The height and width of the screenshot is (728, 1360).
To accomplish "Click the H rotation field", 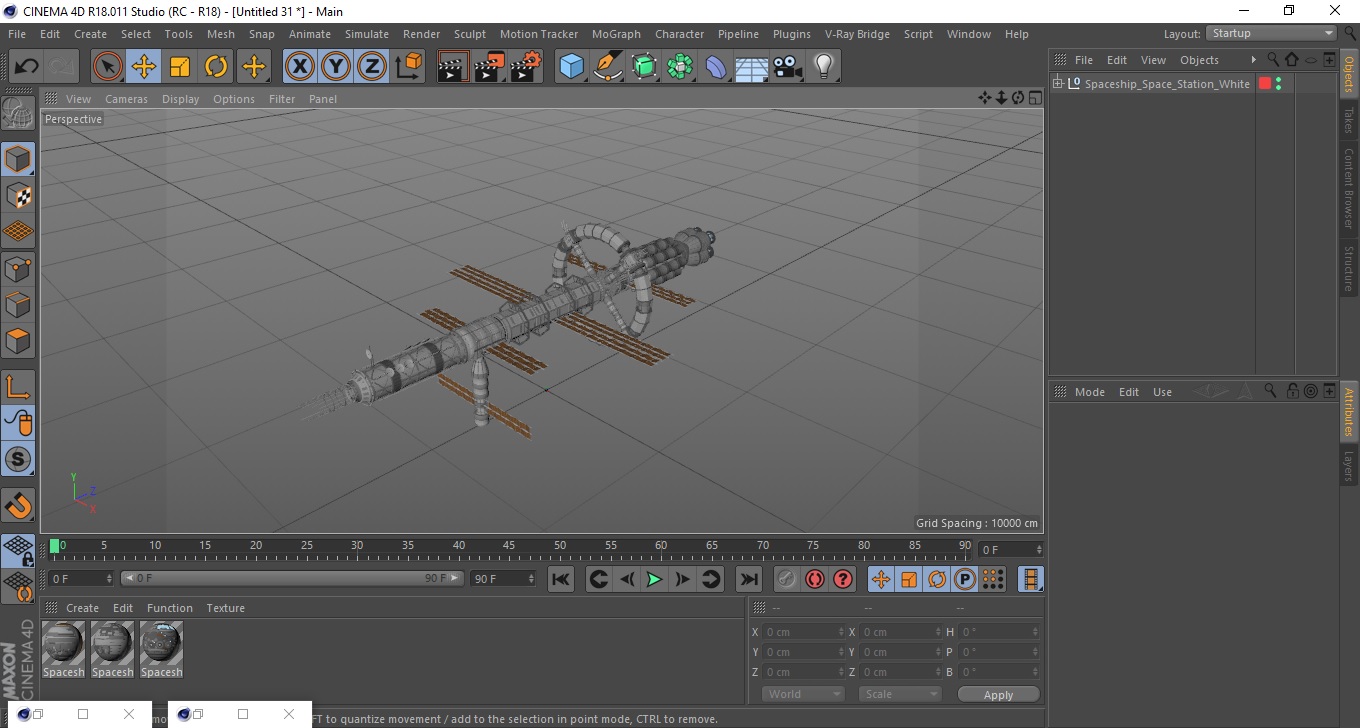I will click(x=1000, y=632).
